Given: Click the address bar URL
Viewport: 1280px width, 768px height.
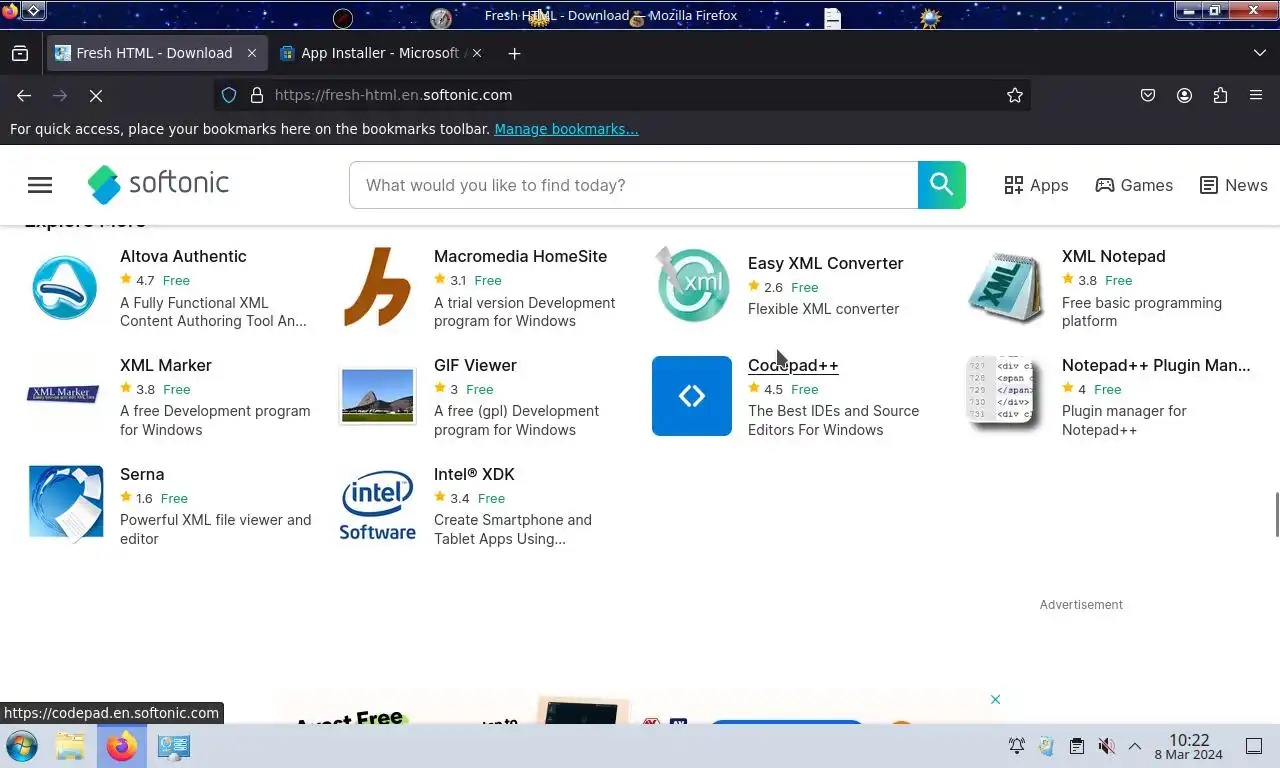Looking at the screenshot, I should click(393, 95).
